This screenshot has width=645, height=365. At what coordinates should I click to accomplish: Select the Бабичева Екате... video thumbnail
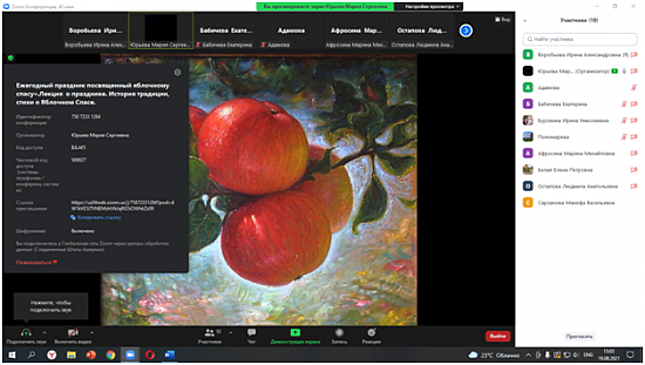coord(226,31)
